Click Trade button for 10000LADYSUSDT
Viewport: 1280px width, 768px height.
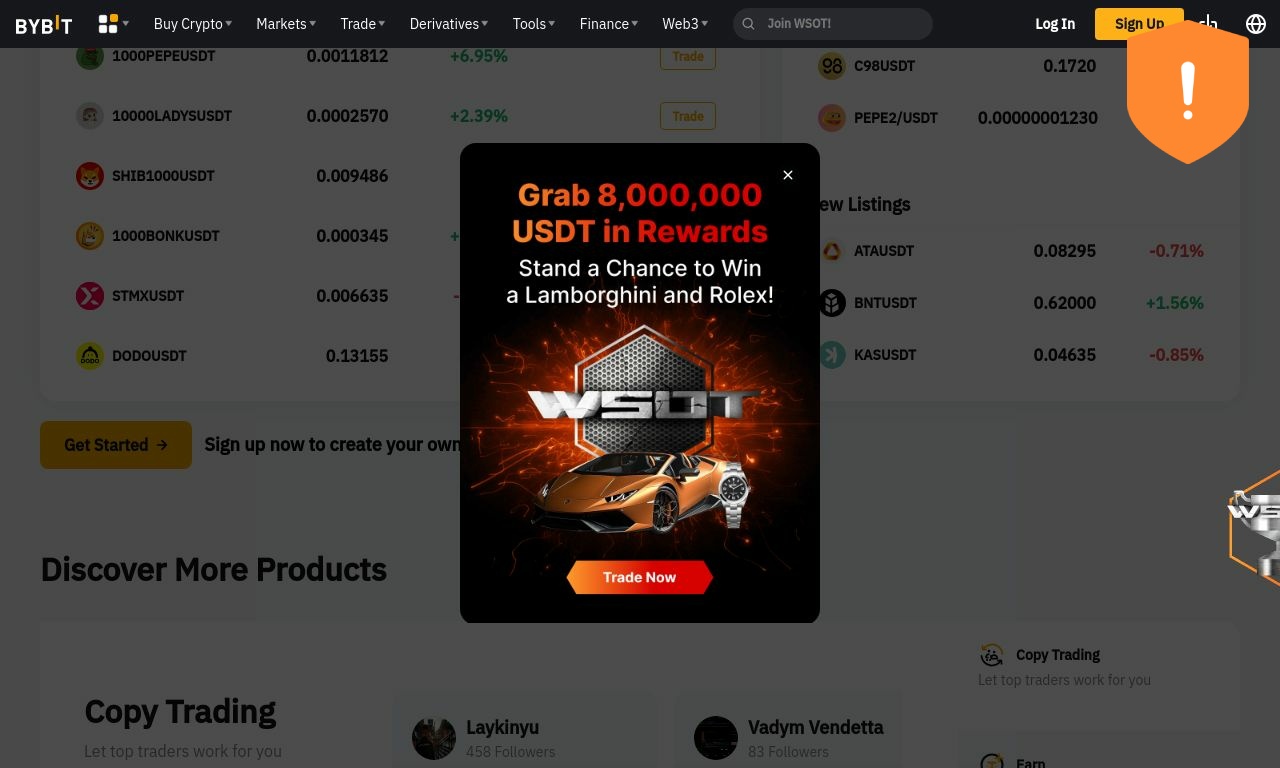click(x=688, y=116)
